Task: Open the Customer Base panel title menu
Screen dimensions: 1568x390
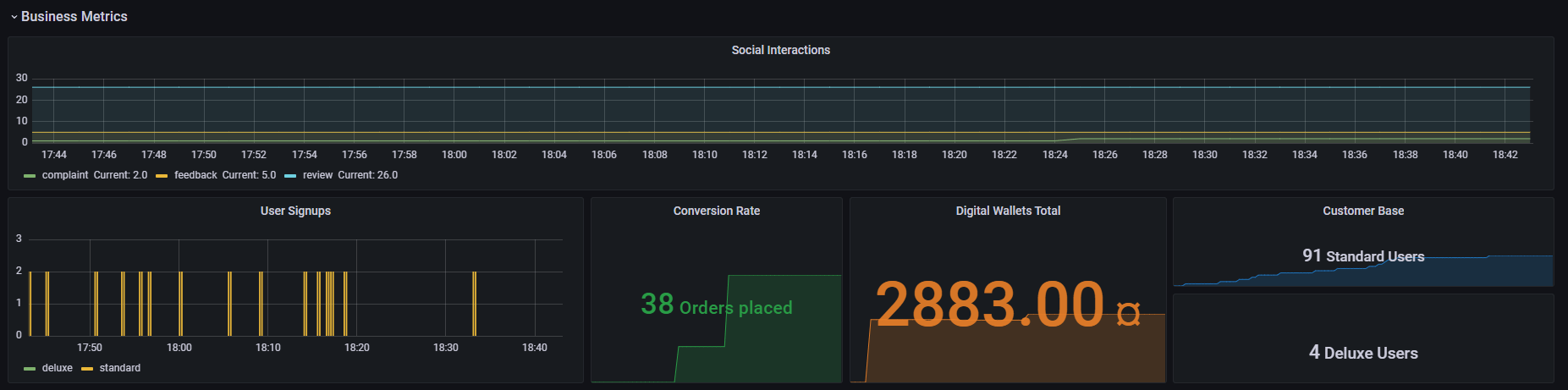Action: (x=1363, y=211)
